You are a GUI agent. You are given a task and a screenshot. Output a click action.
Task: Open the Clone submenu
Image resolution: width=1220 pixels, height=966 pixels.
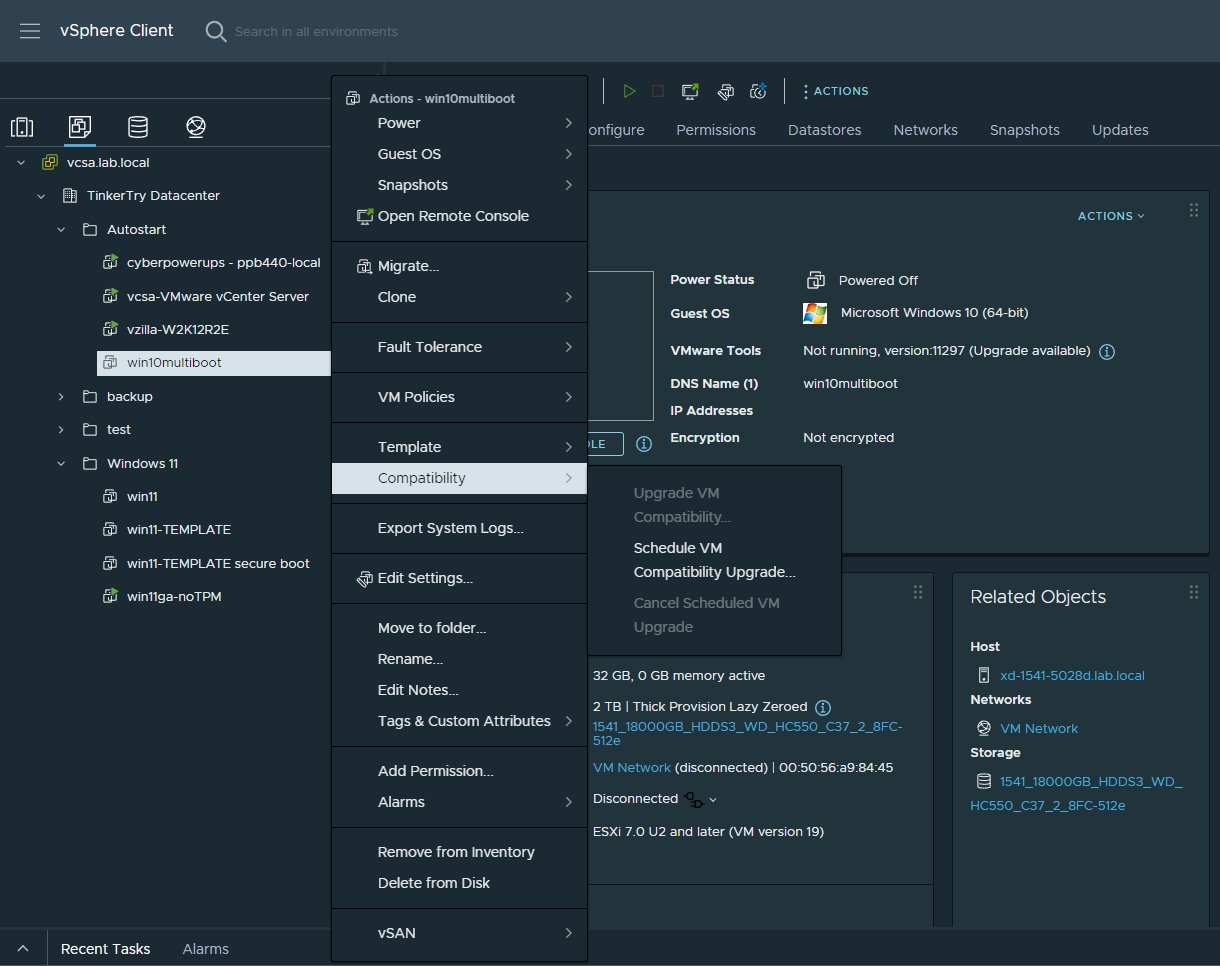(459, 297)
